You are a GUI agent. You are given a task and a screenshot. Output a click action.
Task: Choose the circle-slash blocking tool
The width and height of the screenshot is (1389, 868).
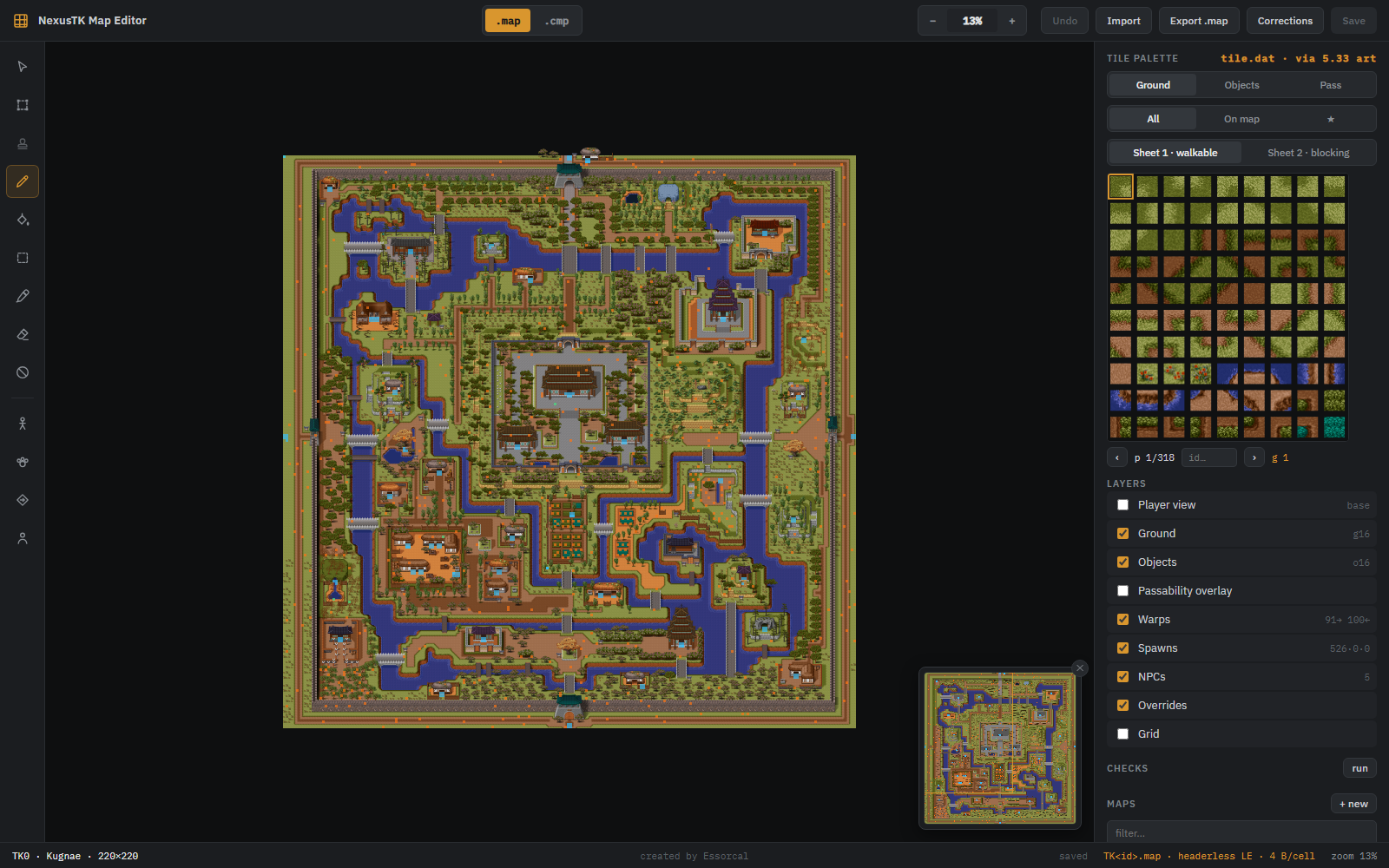tap(23, 372)
